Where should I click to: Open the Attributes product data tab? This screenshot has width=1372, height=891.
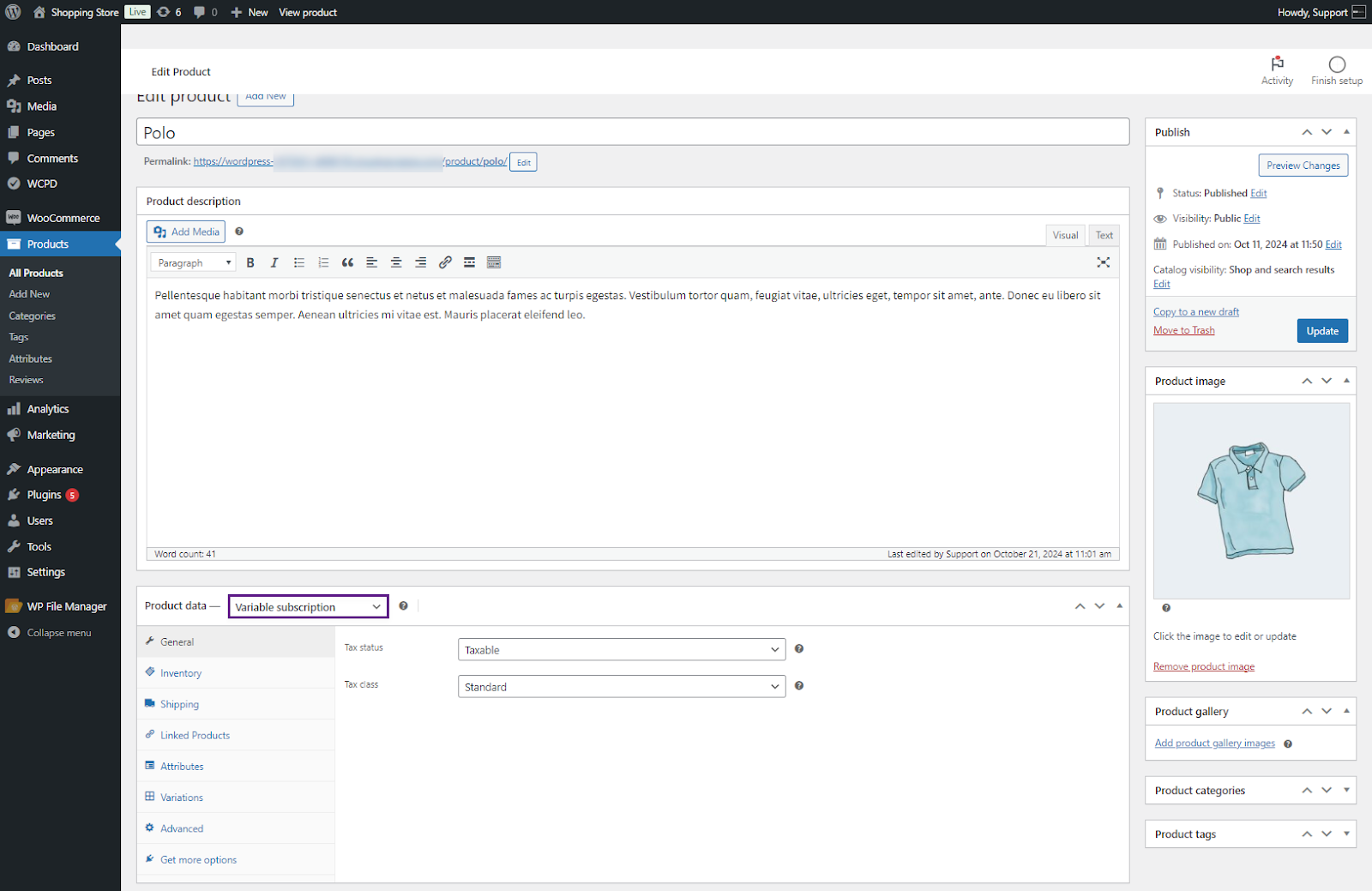[236, 766]
